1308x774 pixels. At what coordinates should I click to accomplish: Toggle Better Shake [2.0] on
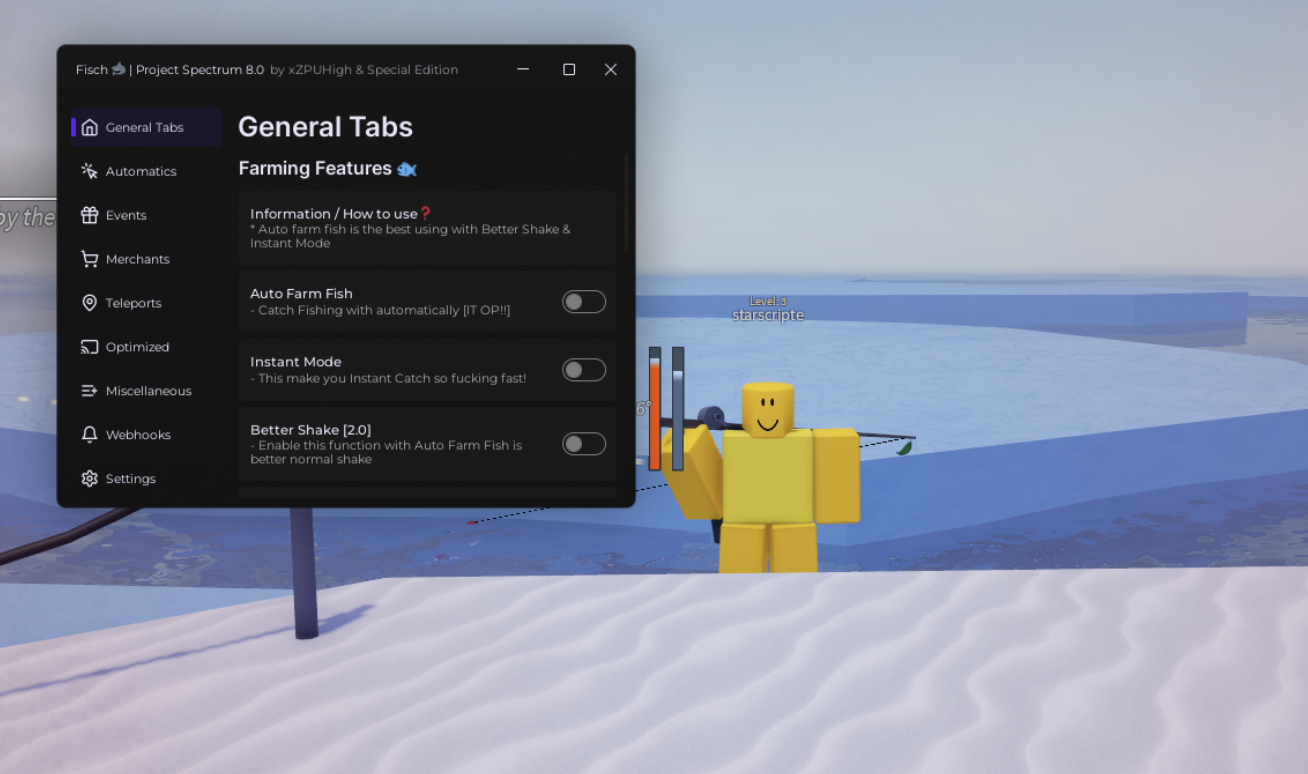[x=584, y=444]
